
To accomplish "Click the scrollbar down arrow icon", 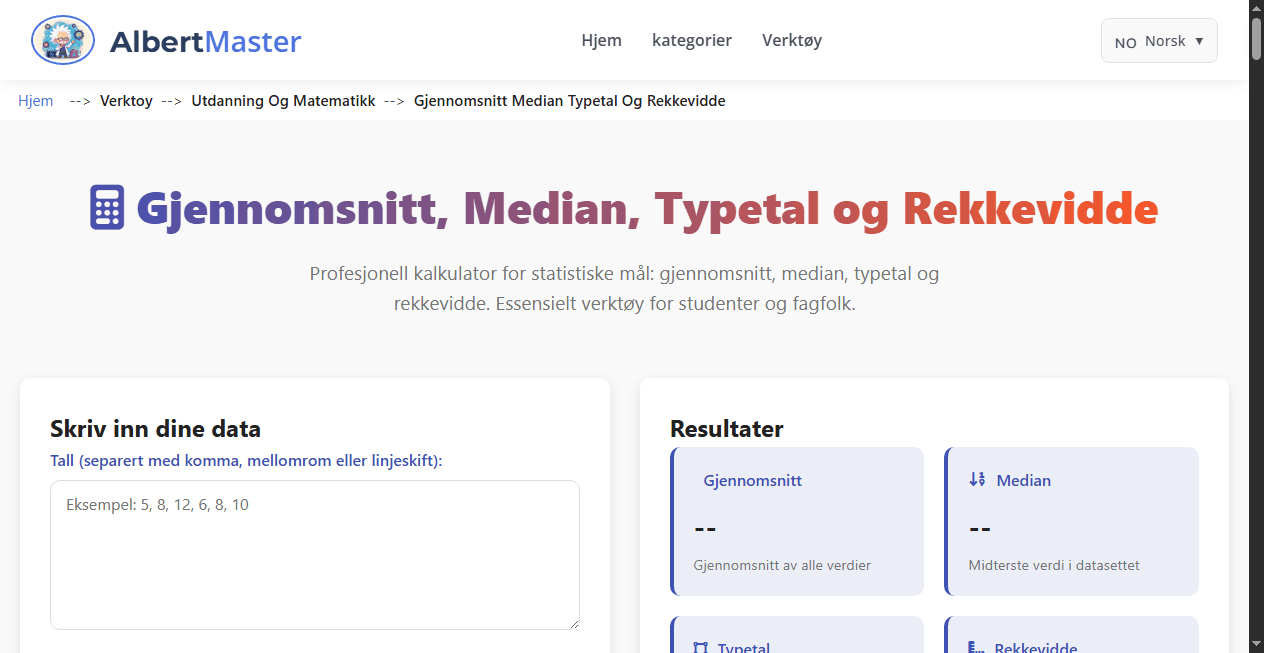I will pos(1256,645).
